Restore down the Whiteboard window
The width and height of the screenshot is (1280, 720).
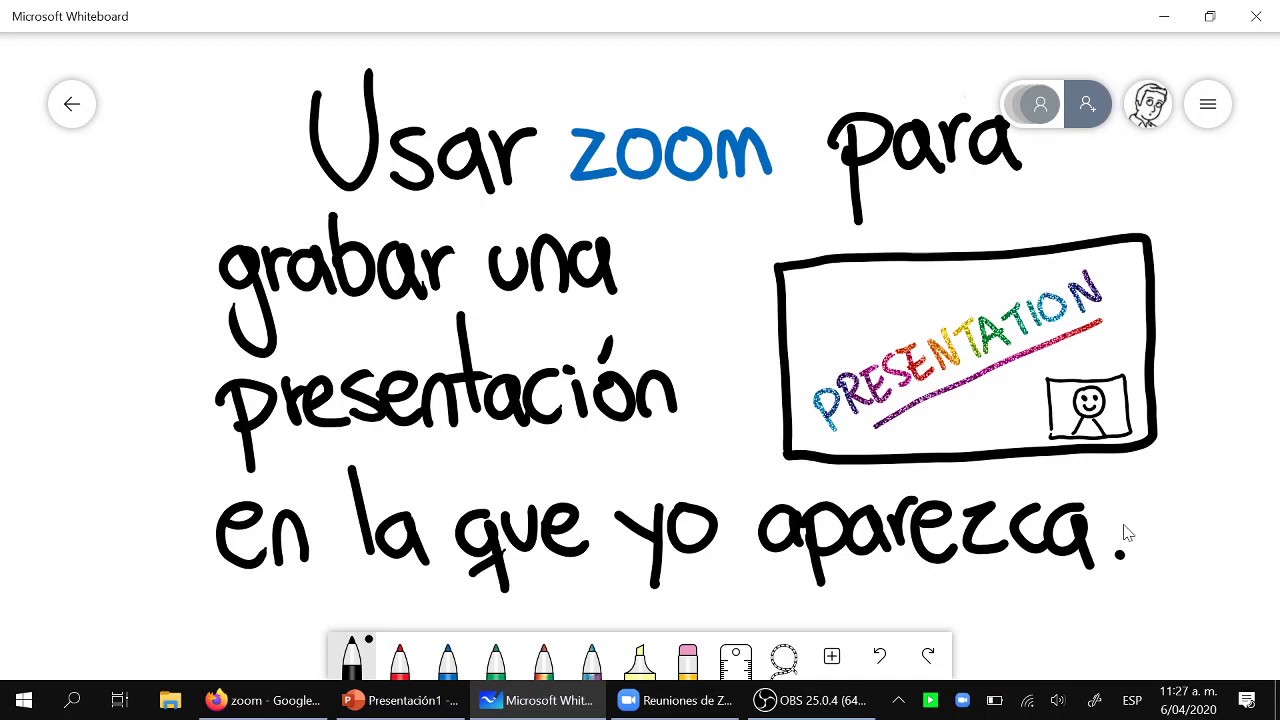coord(1210,16)
